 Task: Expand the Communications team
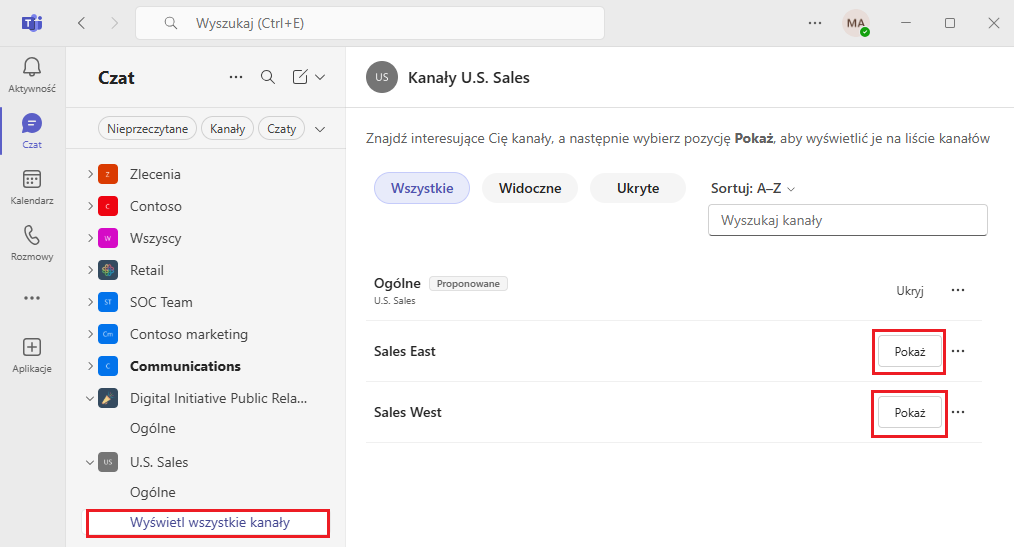pyautogui.click(x=90, y=366)
